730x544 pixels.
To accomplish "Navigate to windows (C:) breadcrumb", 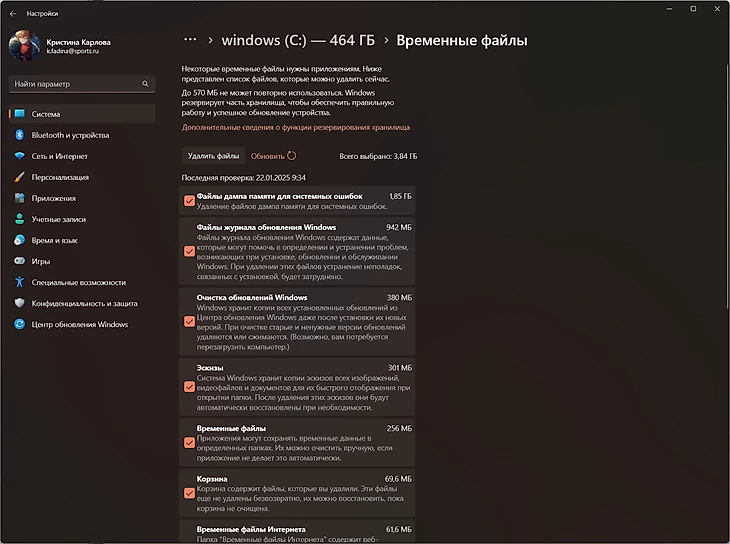I will [x=298, y=41].
